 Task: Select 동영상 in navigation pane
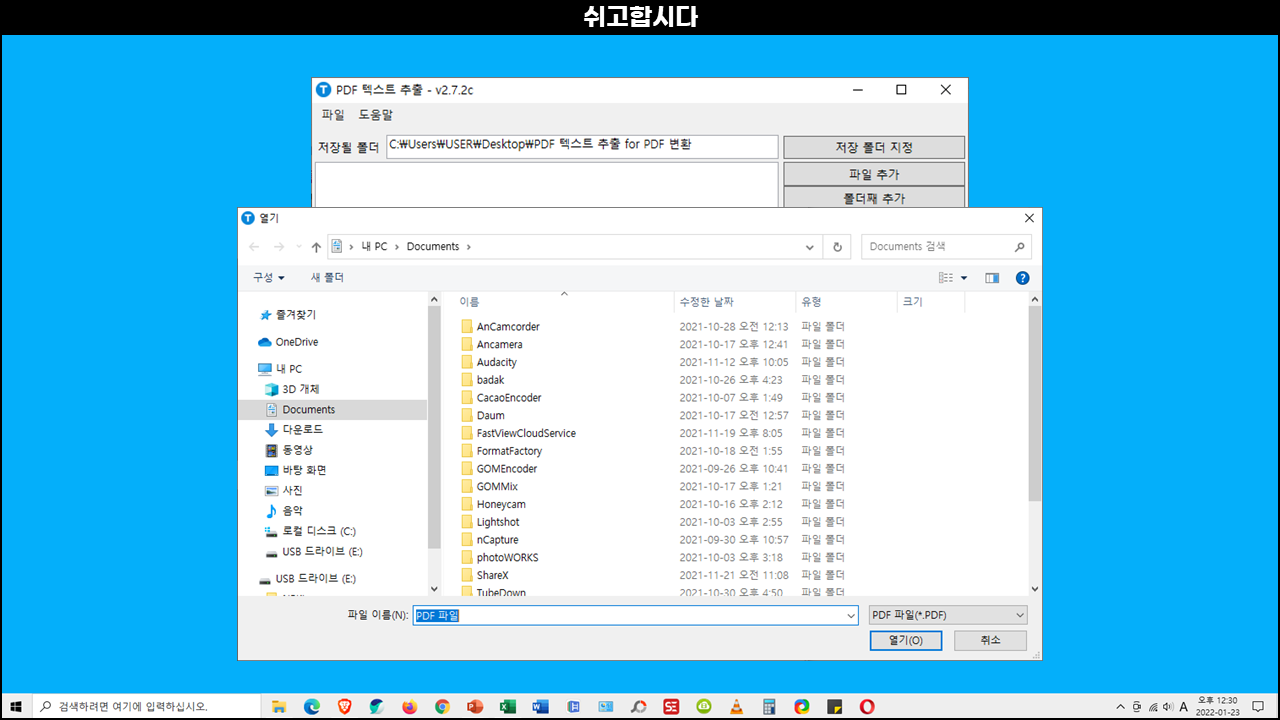pyautogui.click(x=297, y=450)
